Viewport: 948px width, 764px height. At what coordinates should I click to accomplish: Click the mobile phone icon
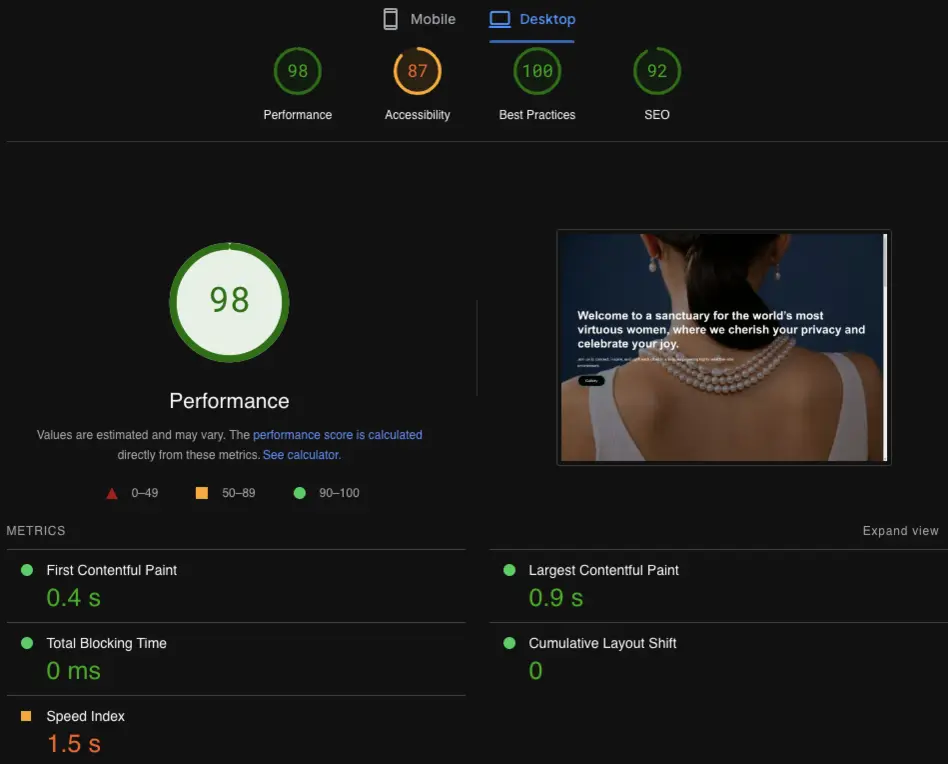click(x=388, y=18)
